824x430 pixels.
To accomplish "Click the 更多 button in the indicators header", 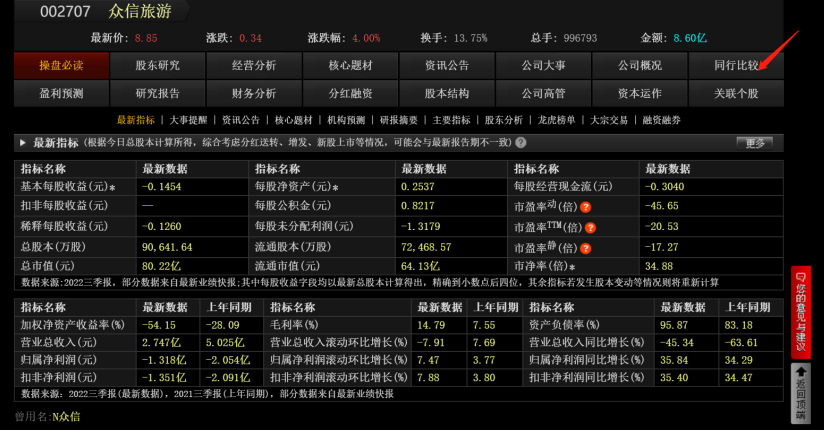I will pos(755,143).
